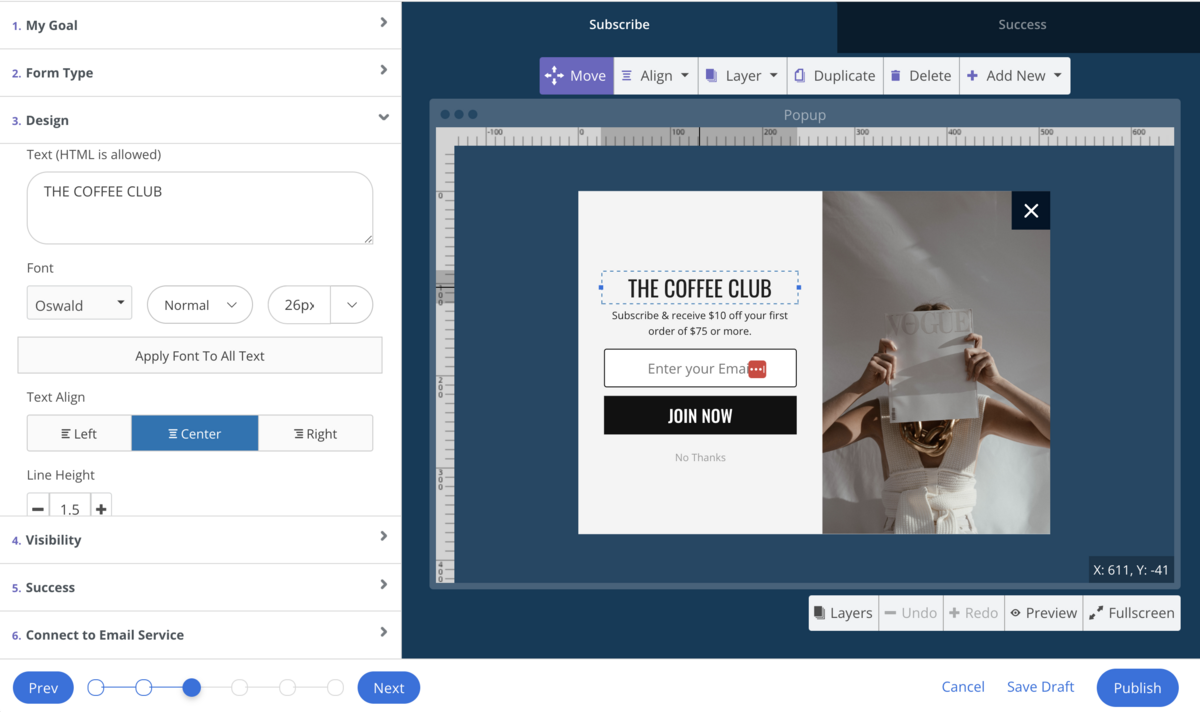This screenshot has height=712, width=1200.
Task: Expand the Visibility section
Action: (200, 540)
